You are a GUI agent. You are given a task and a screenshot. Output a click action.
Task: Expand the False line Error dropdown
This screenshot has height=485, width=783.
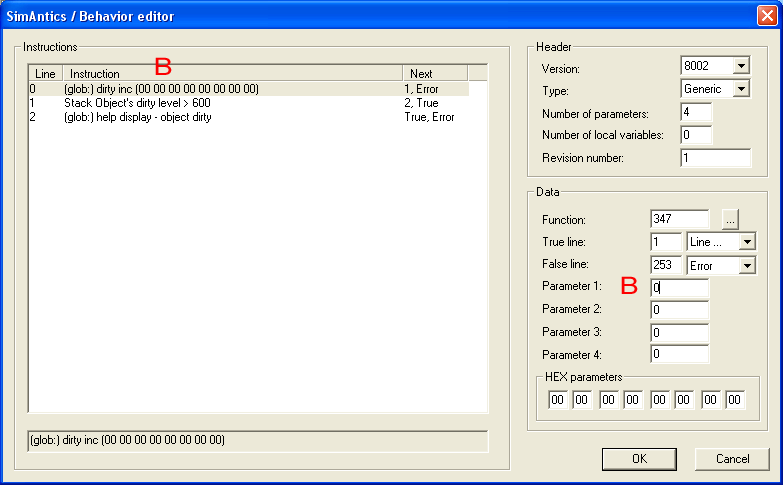747,266
